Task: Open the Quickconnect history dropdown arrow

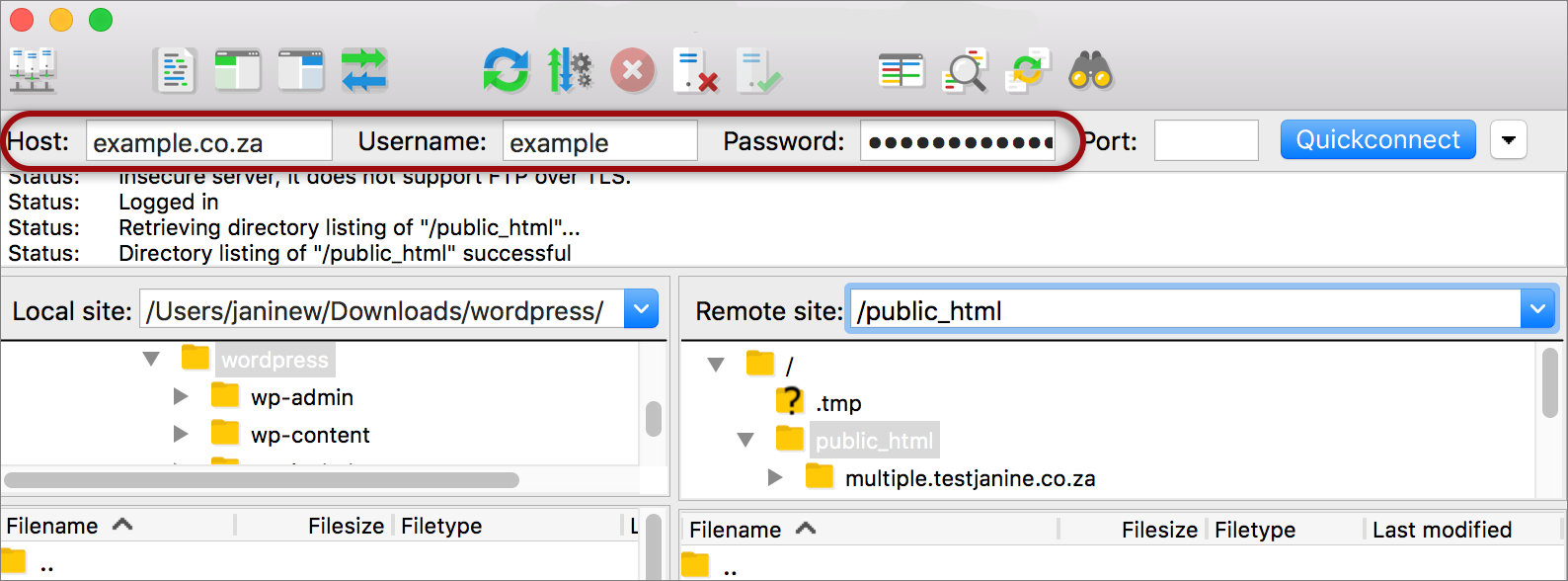Action: (x=1508, y=140)
